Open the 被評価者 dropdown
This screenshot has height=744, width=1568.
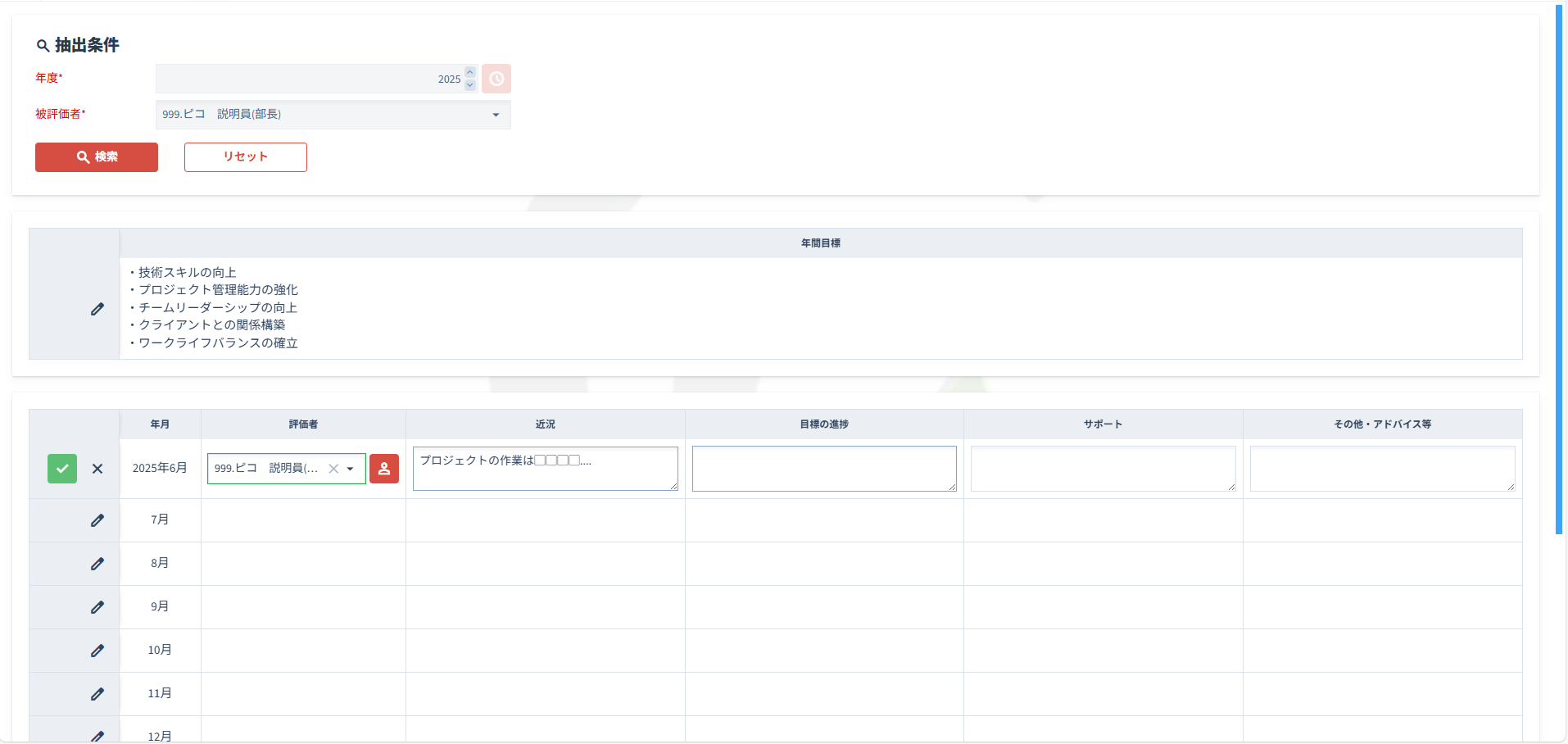(496, 115)
